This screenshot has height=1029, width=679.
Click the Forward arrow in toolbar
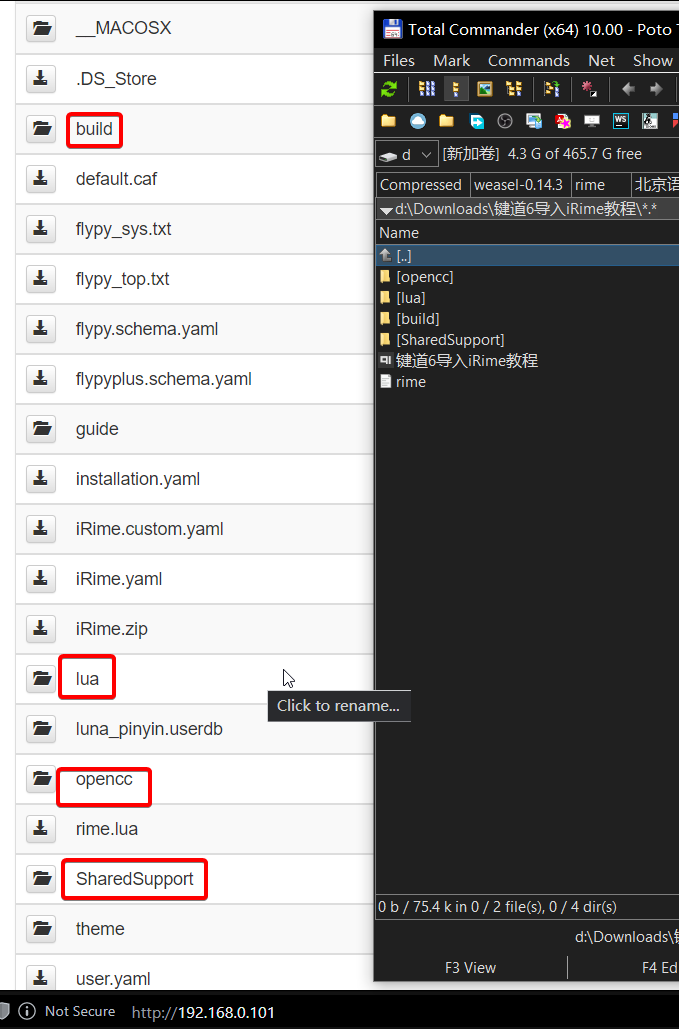(x=656, y=89)
